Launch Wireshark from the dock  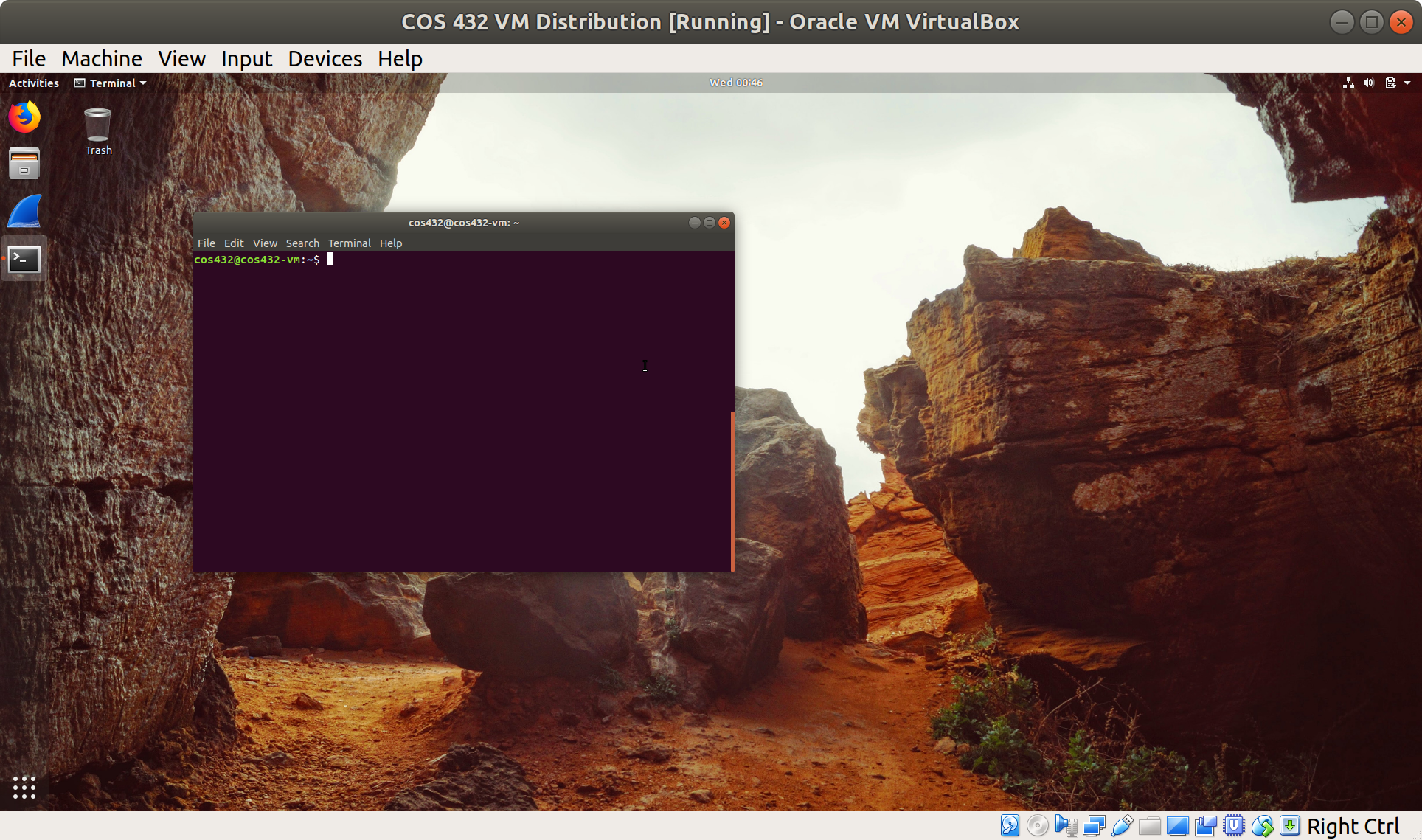[x=24, y=212]
